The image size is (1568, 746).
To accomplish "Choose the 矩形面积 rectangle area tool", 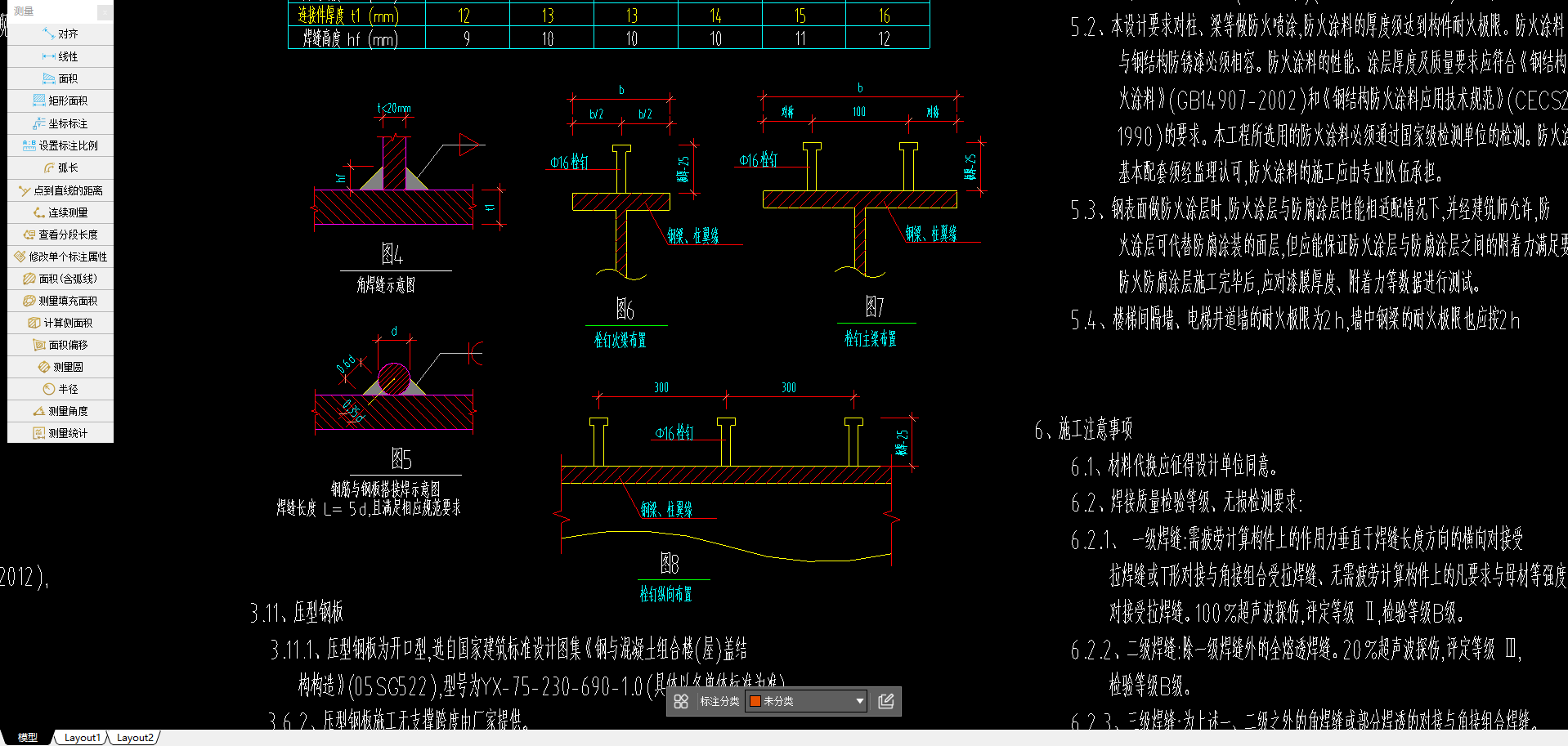I will point(60,101).
